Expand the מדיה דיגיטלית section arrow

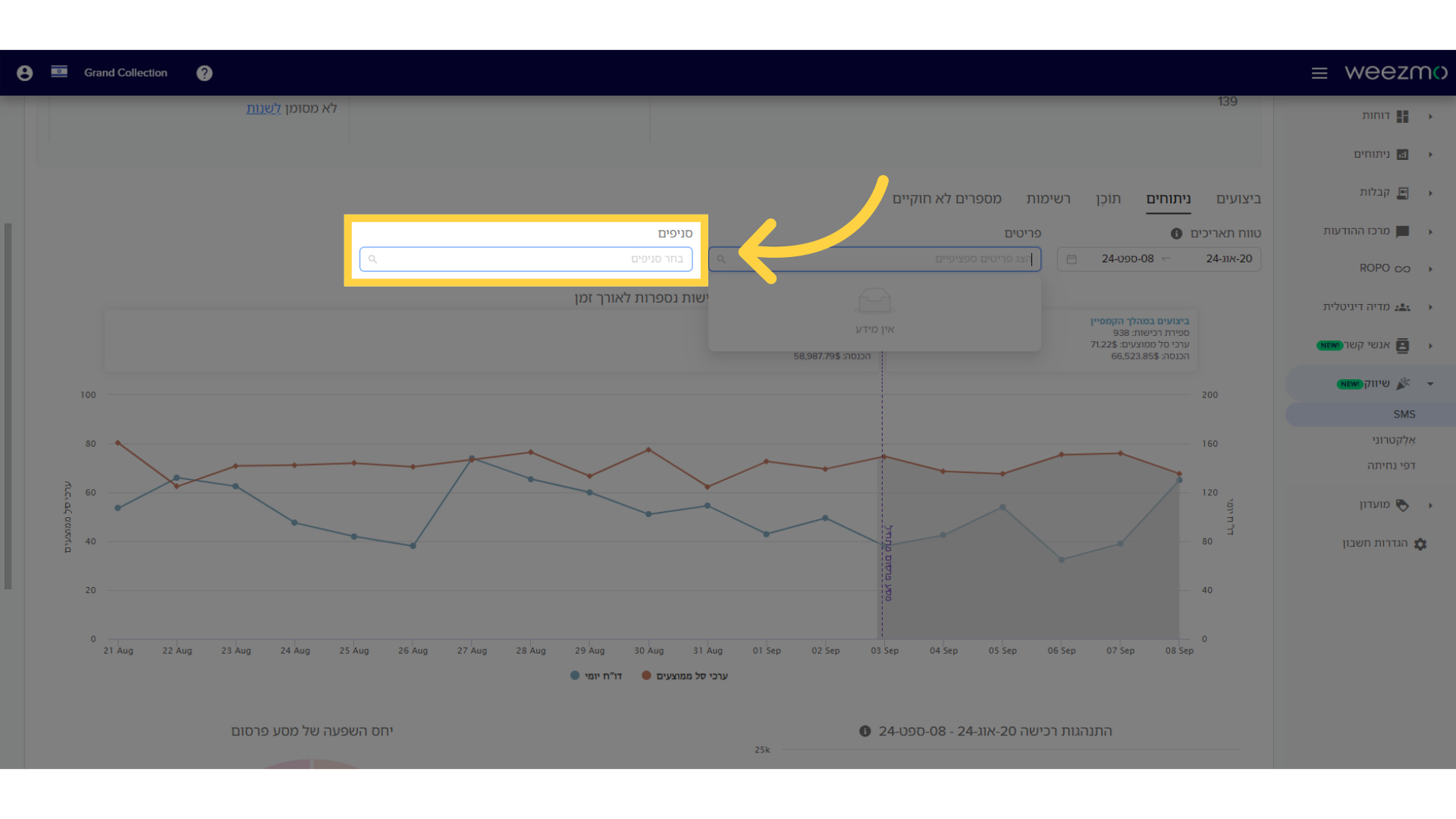tap(1430, 307)
